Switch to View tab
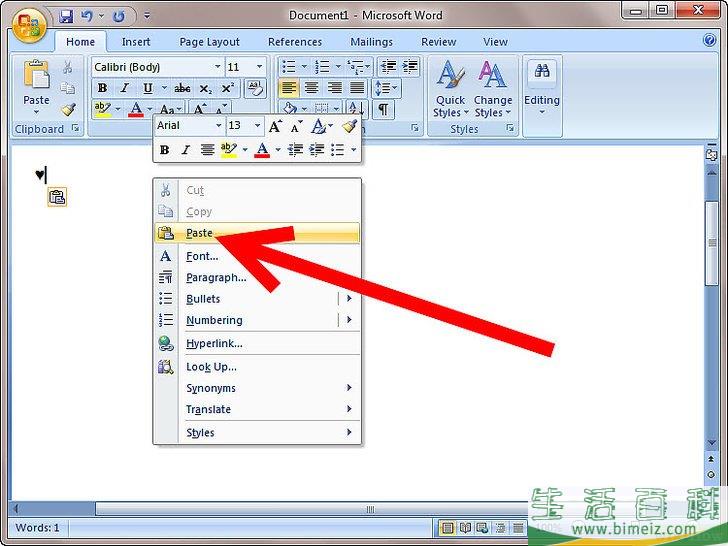This screenshot has height=546, width=728. 495,42
